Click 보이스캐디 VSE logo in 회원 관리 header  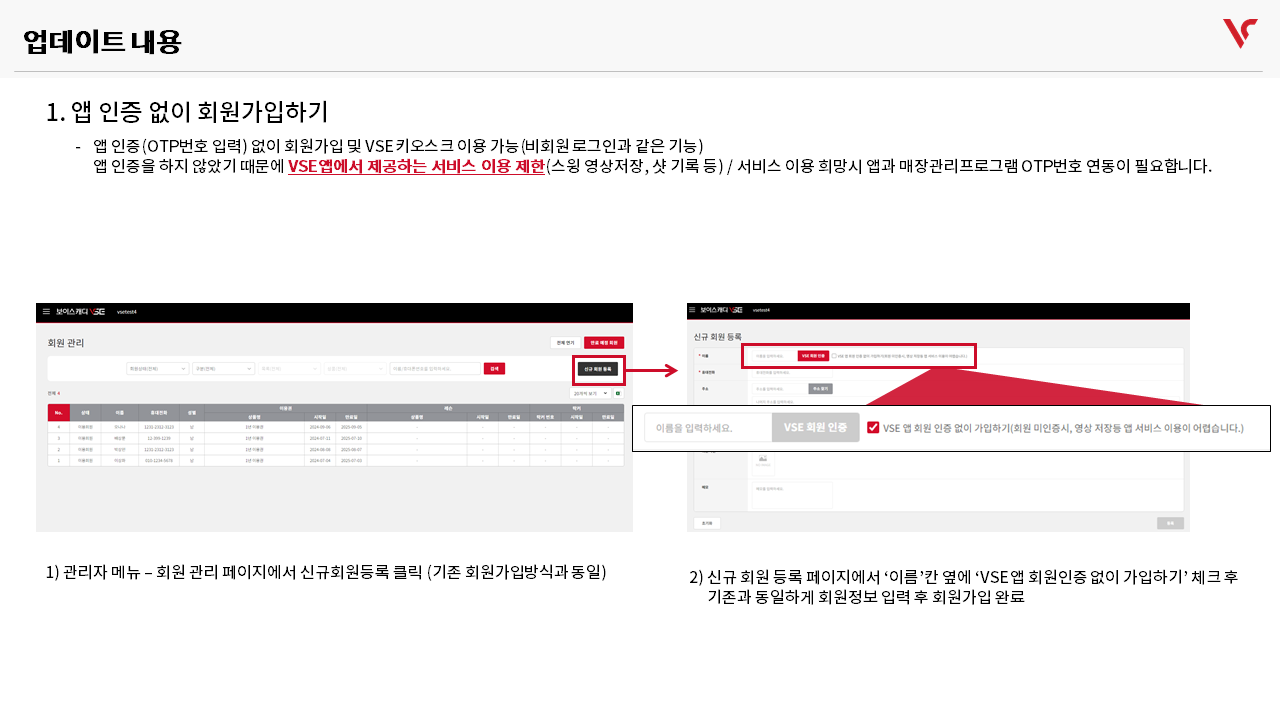(81, 311)
